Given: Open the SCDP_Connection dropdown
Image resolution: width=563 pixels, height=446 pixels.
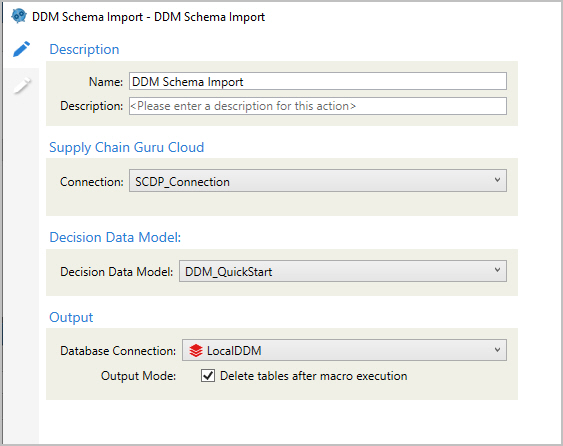Looking at the screenshot, I should click(x=318, y=181).
